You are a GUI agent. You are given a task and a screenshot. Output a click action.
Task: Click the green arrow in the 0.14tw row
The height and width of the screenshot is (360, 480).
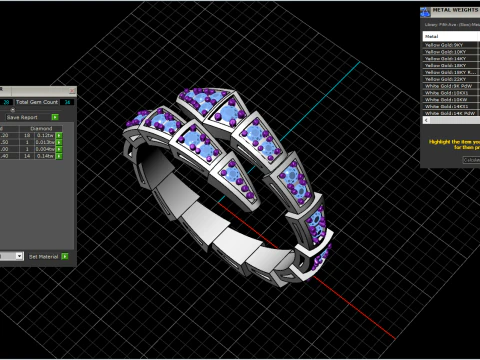click(x=59, y=156)
